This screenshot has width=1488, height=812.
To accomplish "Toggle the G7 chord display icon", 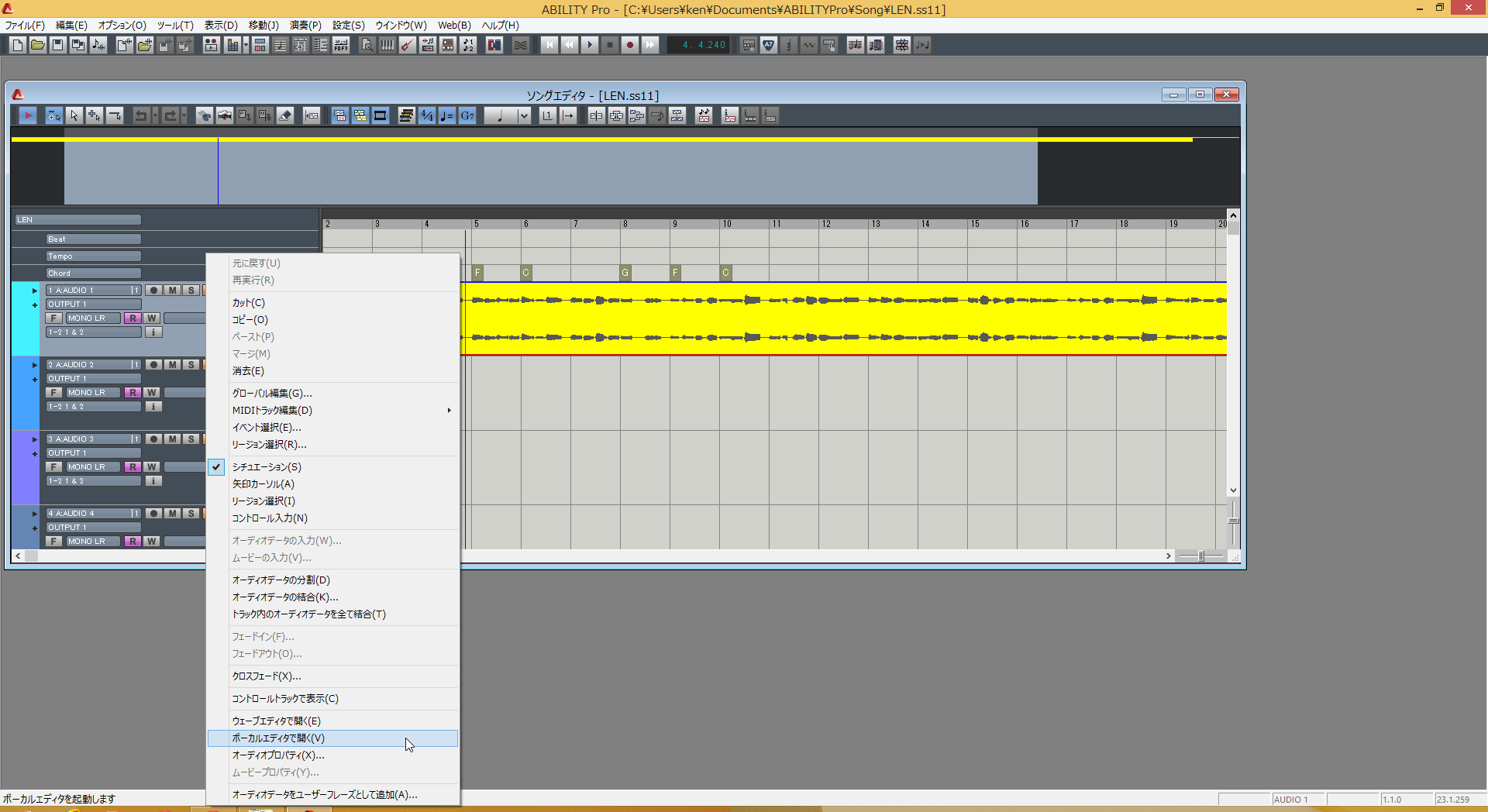I will pos(467,115).
